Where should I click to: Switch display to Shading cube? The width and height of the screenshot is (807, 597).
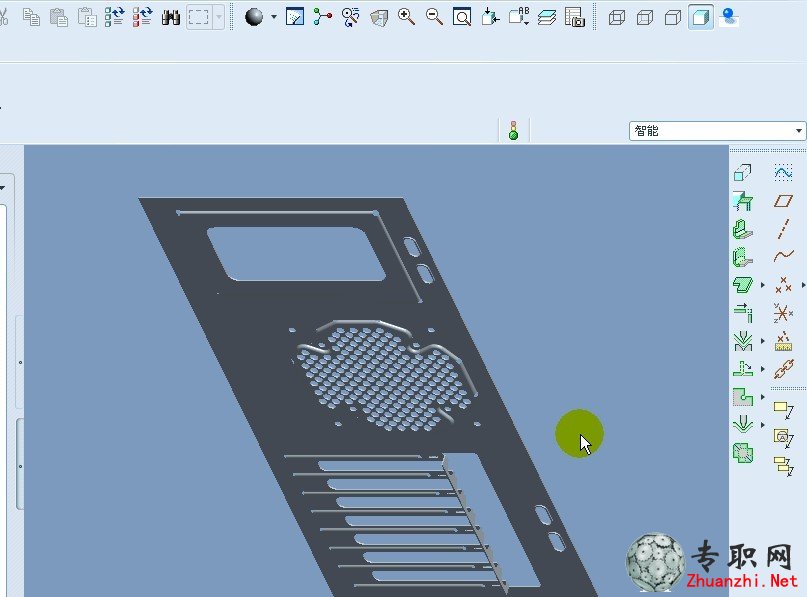point(700,17)
